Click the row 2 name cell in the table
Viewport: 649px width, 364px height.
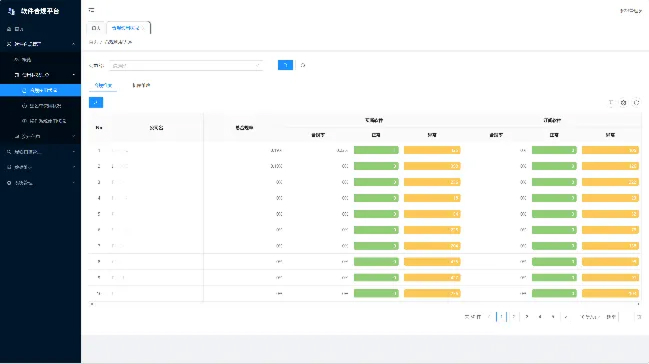[x=156, y=166]
